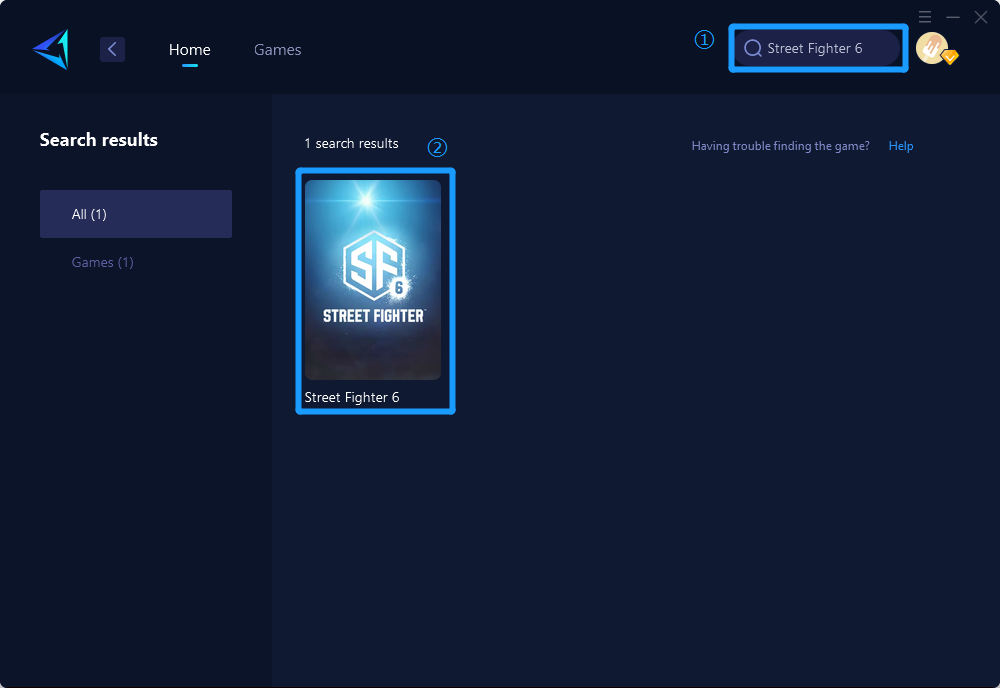Click the GearUP Booster logo icon
This screenshot has height=688, width=1000.
(51, 49)
